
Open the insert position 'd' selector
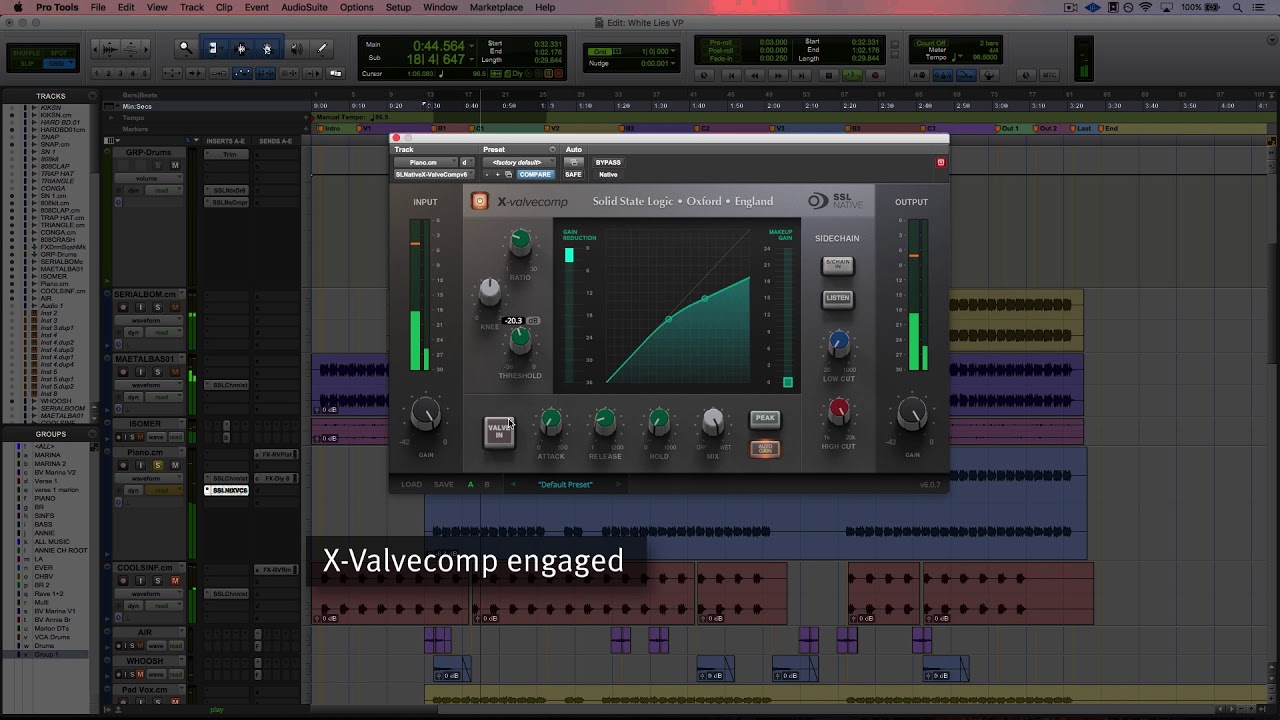click(465, 162)
